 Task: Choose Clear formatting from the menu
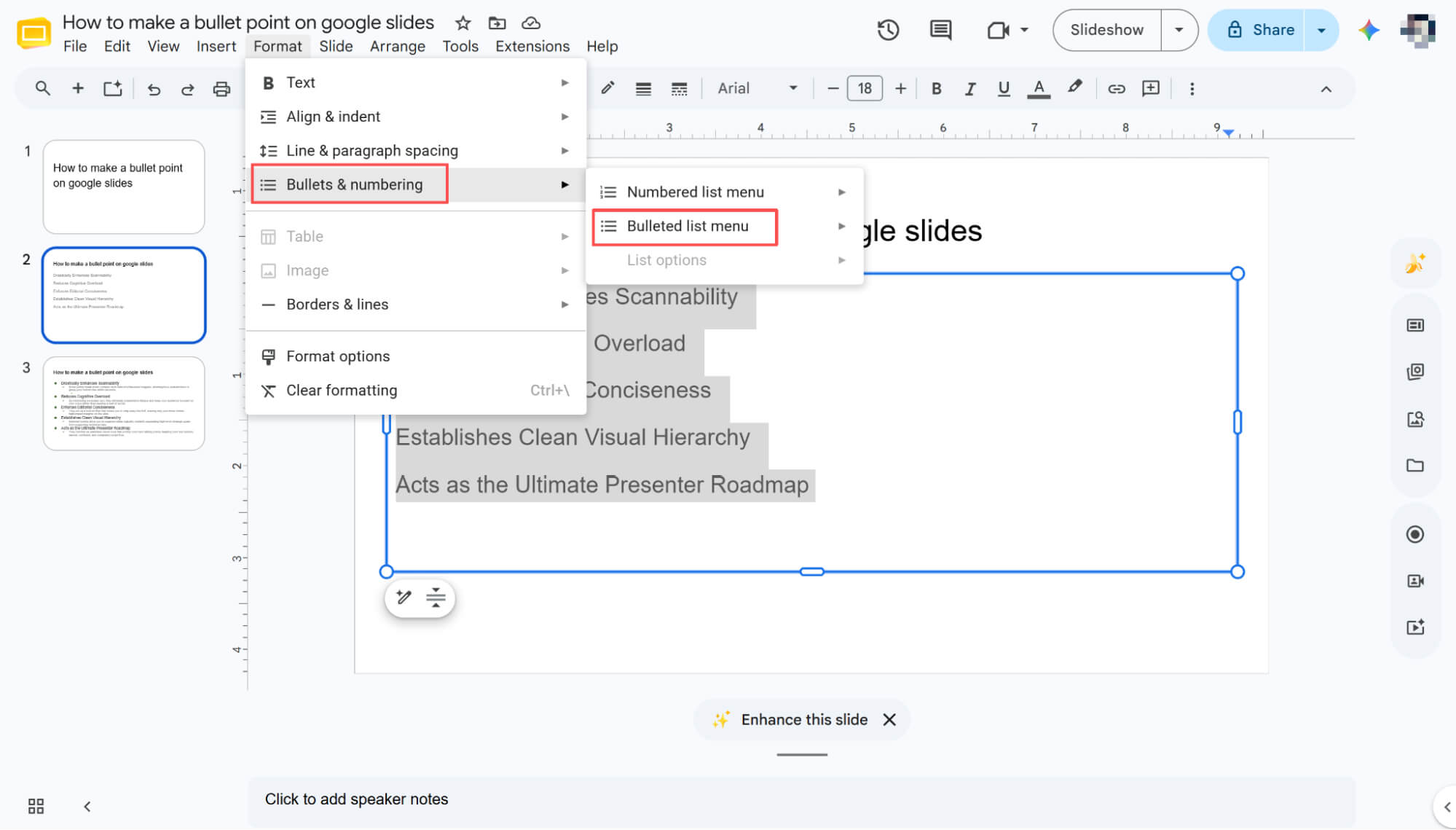click(415, 391)
